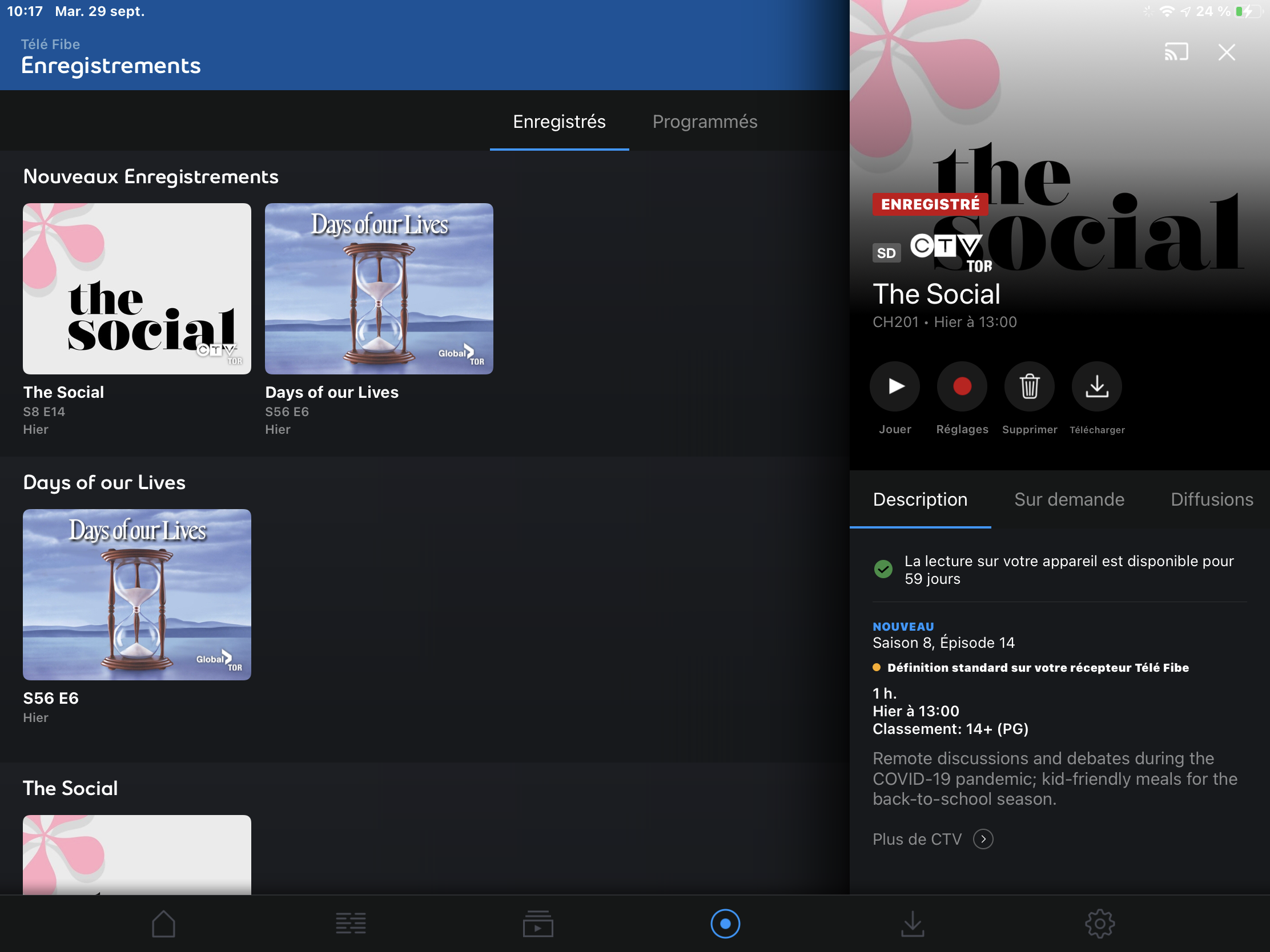This screenshot has width=1270, height=952.
Task: Open Plus de CTV link
Action: click(x=917, y=839)
